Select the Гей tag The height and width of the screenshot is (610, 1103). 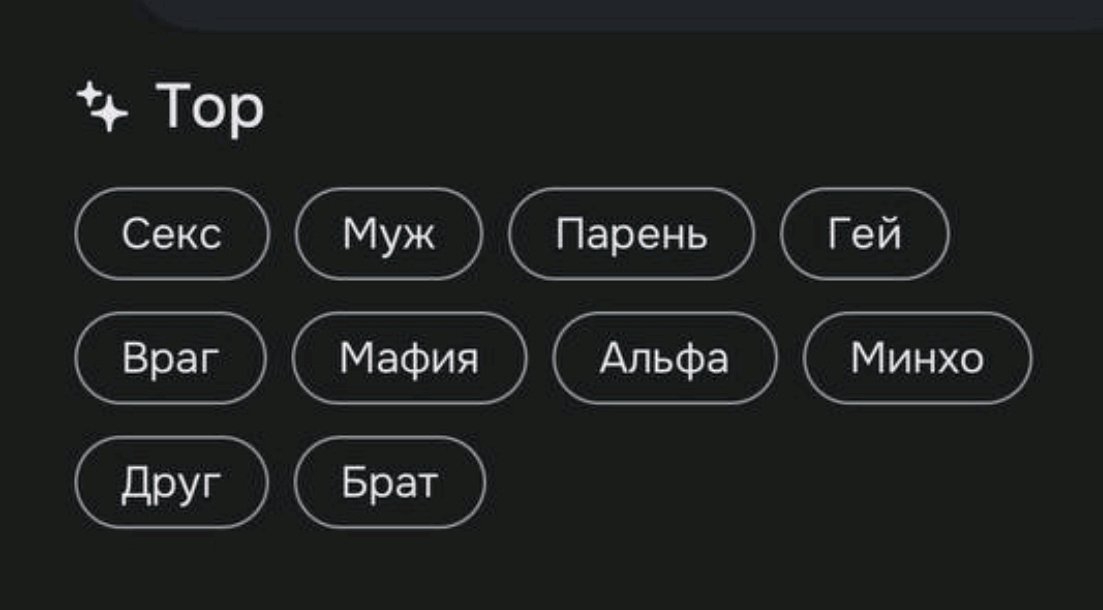pyautogui.click(x=865, y=234)
